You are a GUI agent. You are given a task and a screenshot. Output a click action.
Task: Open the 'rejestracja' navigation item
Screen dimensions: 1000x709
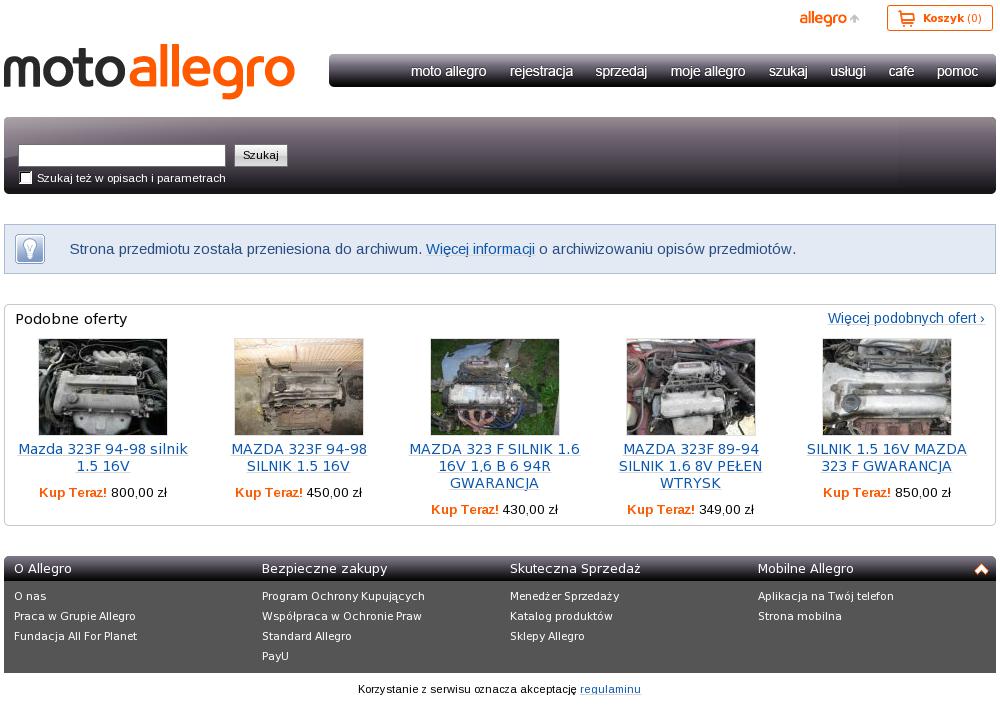tap(541, 71)
